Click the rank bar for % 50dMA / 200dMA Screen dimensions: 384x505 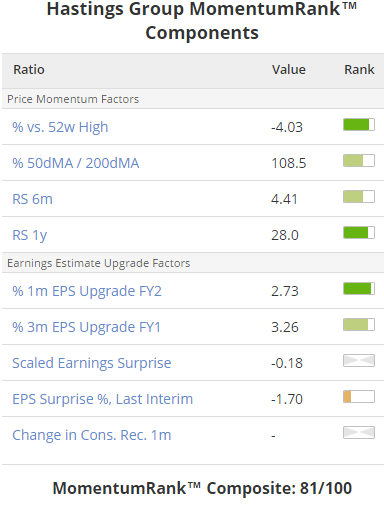pos(359,161)
